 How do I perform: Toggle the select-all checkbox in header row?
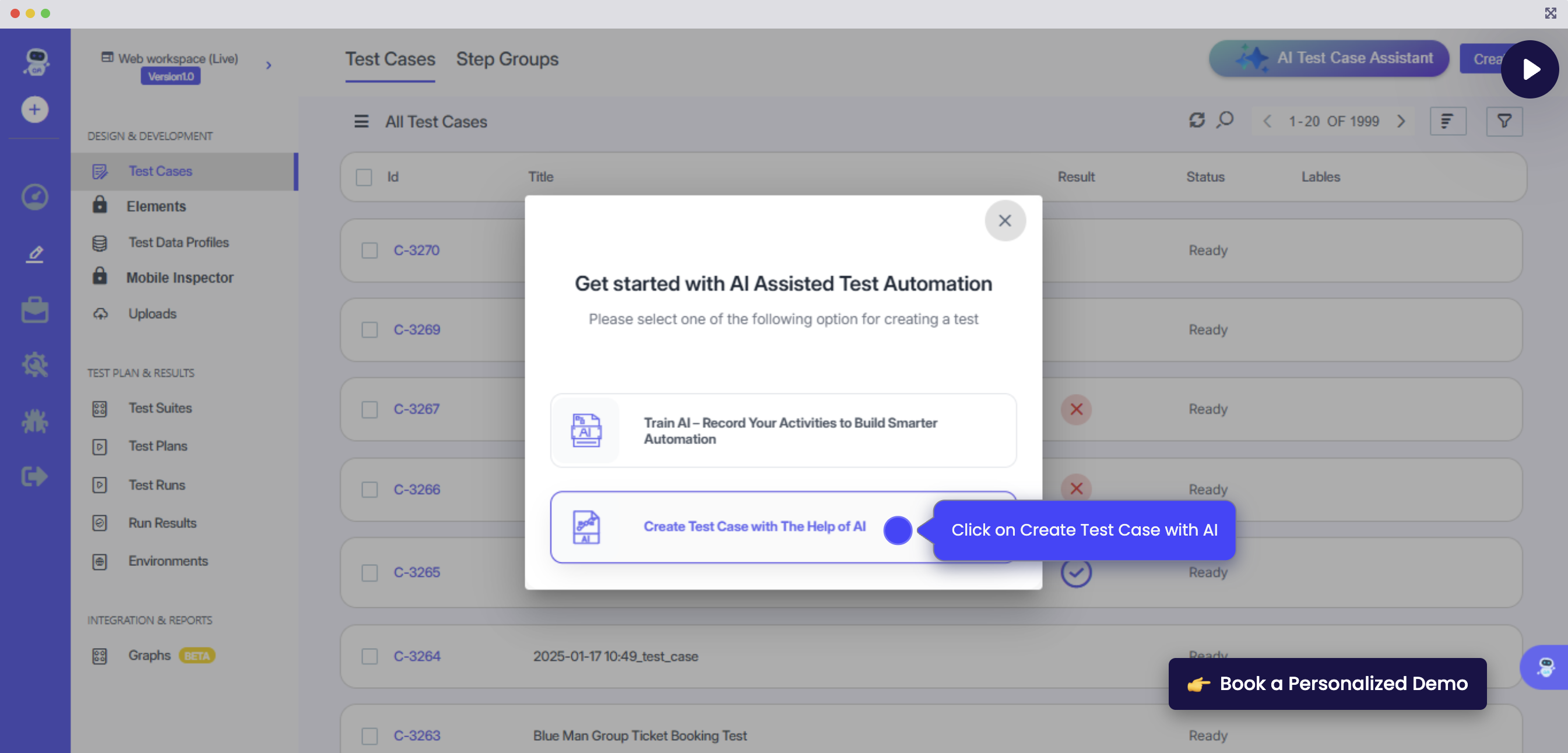pyautogui.click(x=364, y=177)
